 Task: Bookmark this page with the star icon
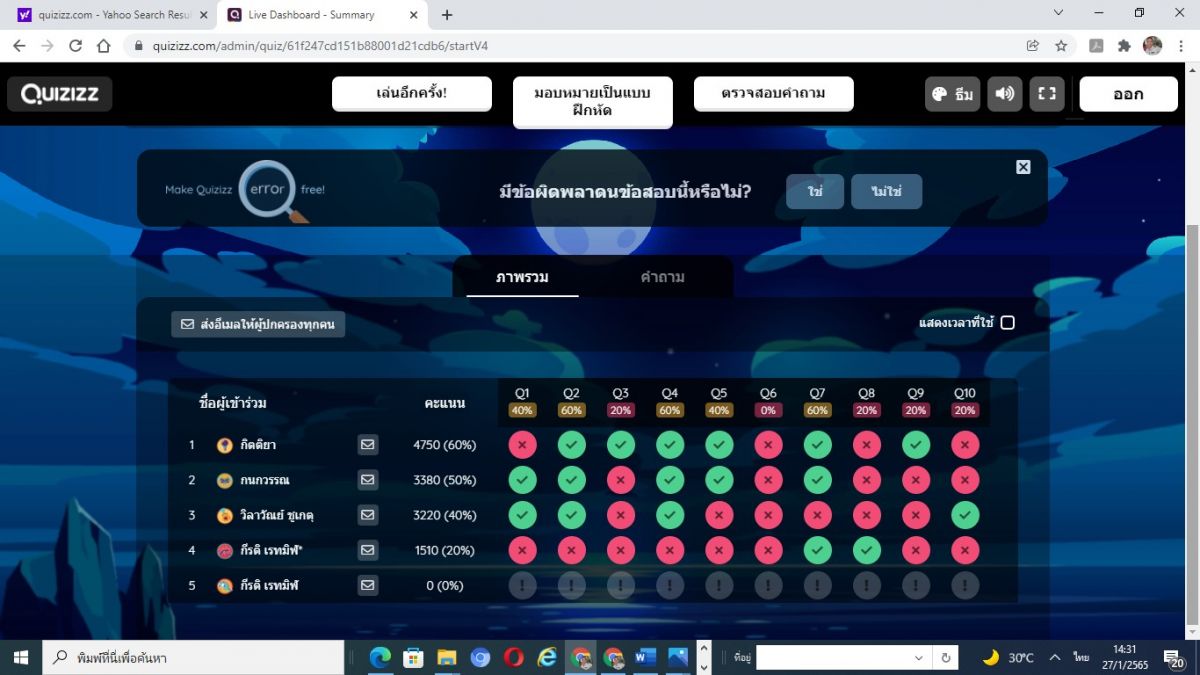click(1061, 46)
